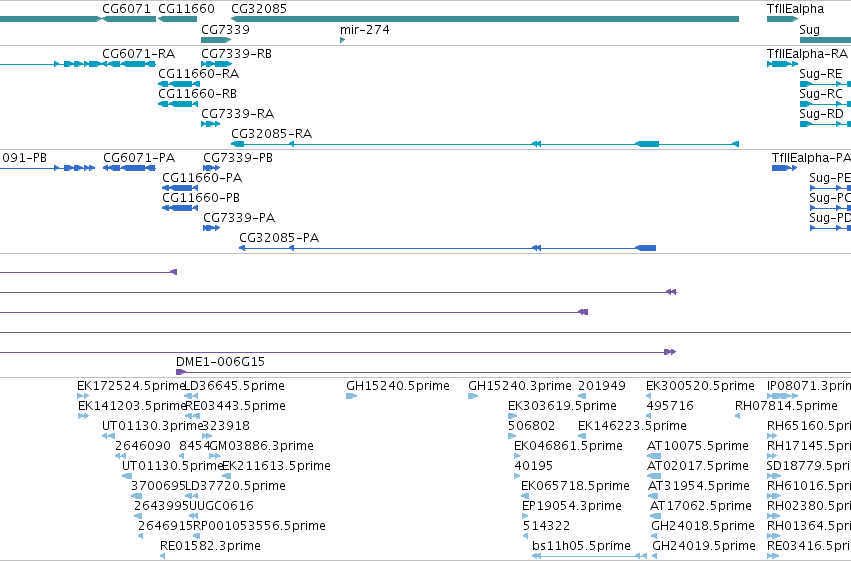Click the AT02017.5prime EST label
This screenshot has width=851, height=561.
coord(698,466)
